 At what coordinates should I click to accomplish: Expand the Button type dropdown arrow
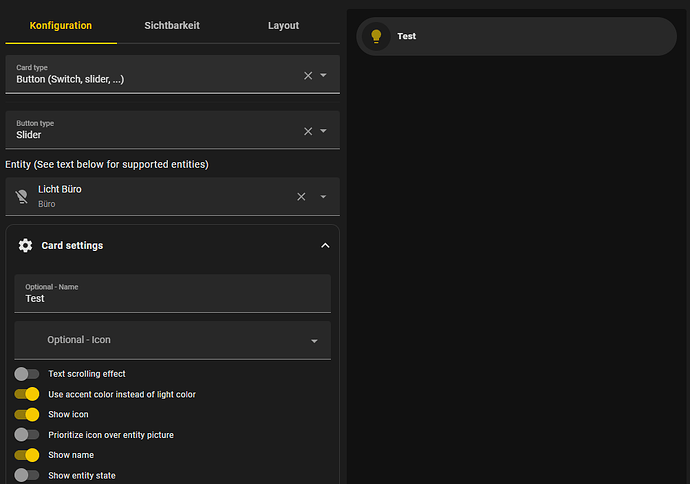(323, 131)
